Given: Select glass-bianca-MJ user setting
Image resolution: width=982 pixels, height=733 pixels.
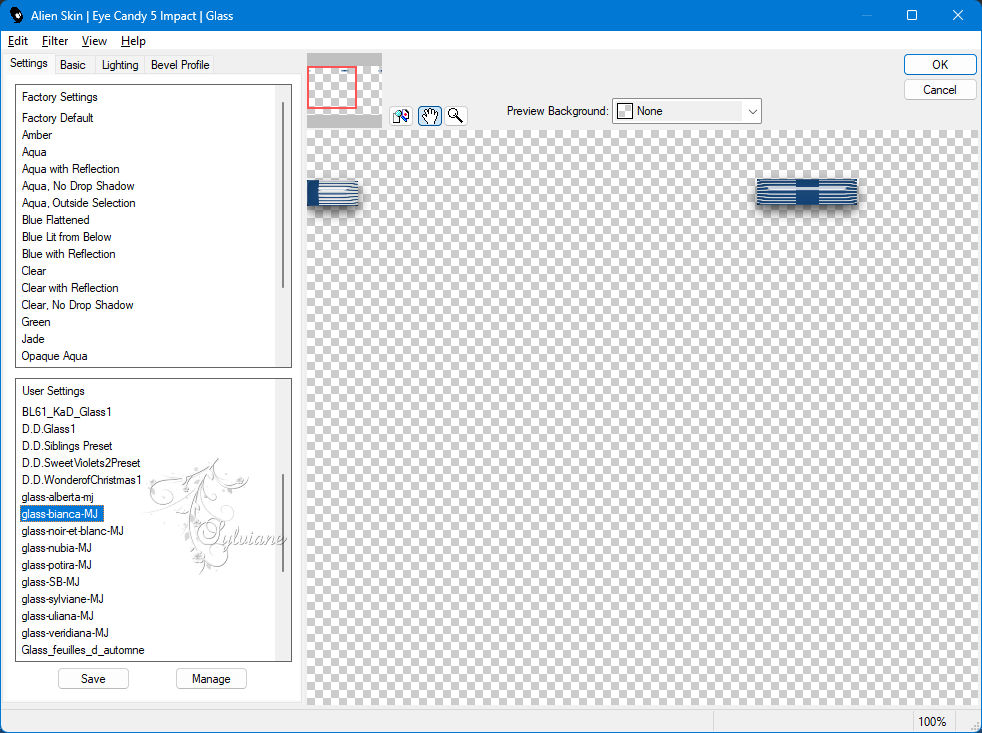Looking at the screenshot, I should [62, 514].
